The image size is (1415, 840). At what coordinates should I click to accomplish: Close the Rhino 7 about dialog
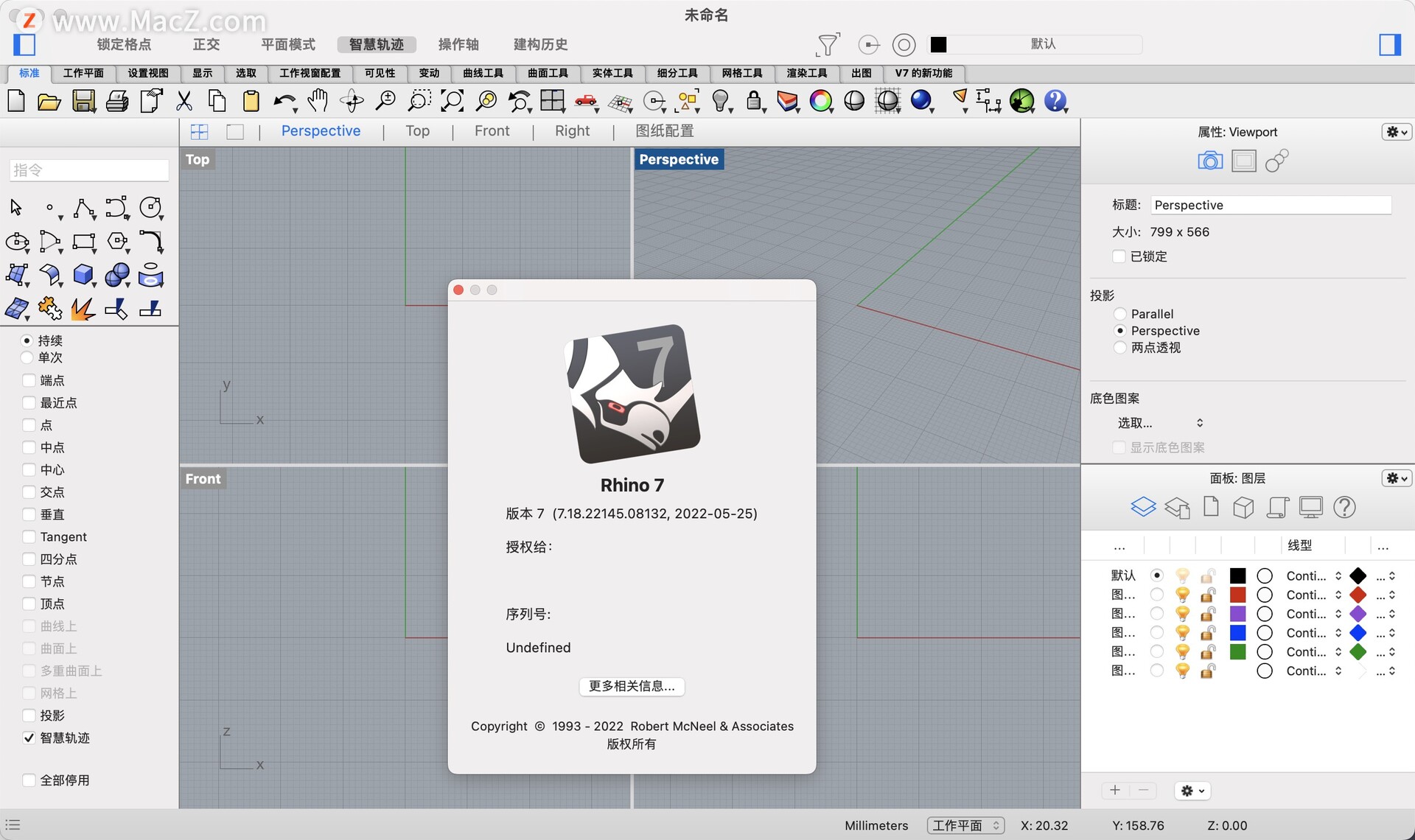click(x=458, y=290)
